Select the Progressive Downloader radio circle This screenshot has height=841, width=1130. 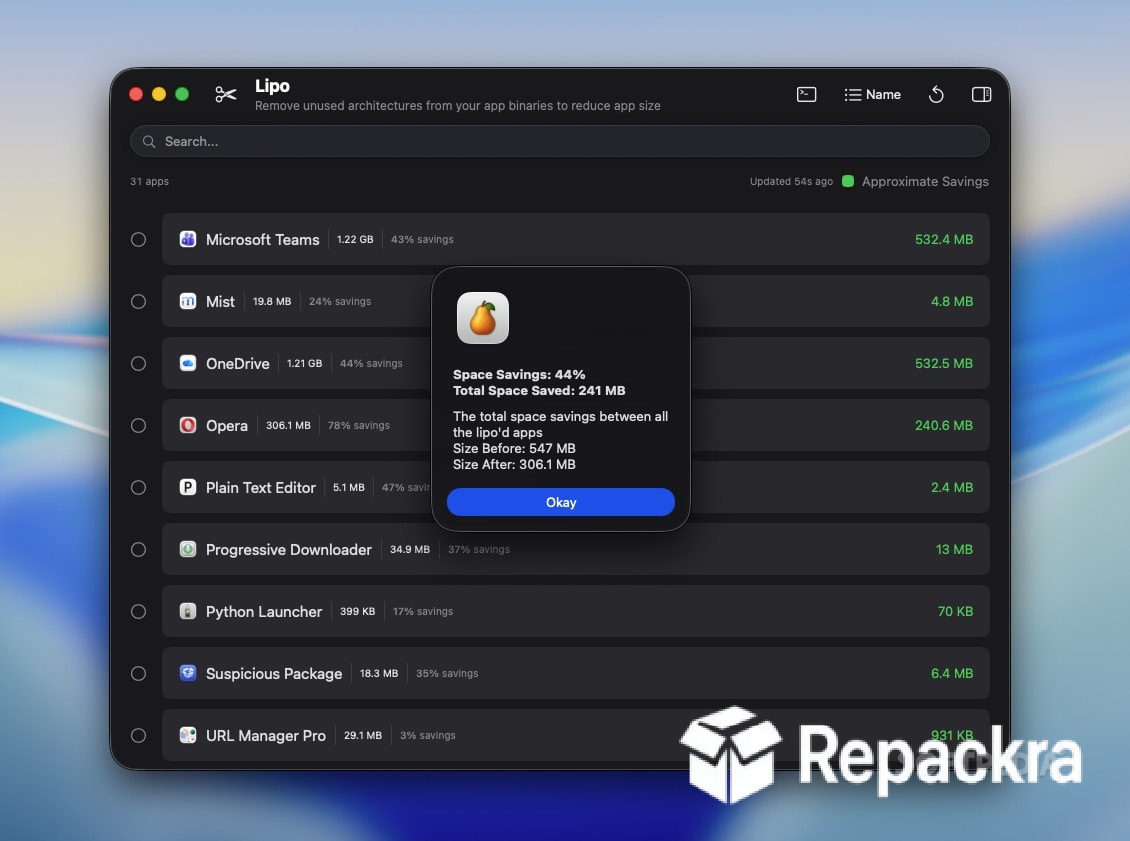coord(138,549)
